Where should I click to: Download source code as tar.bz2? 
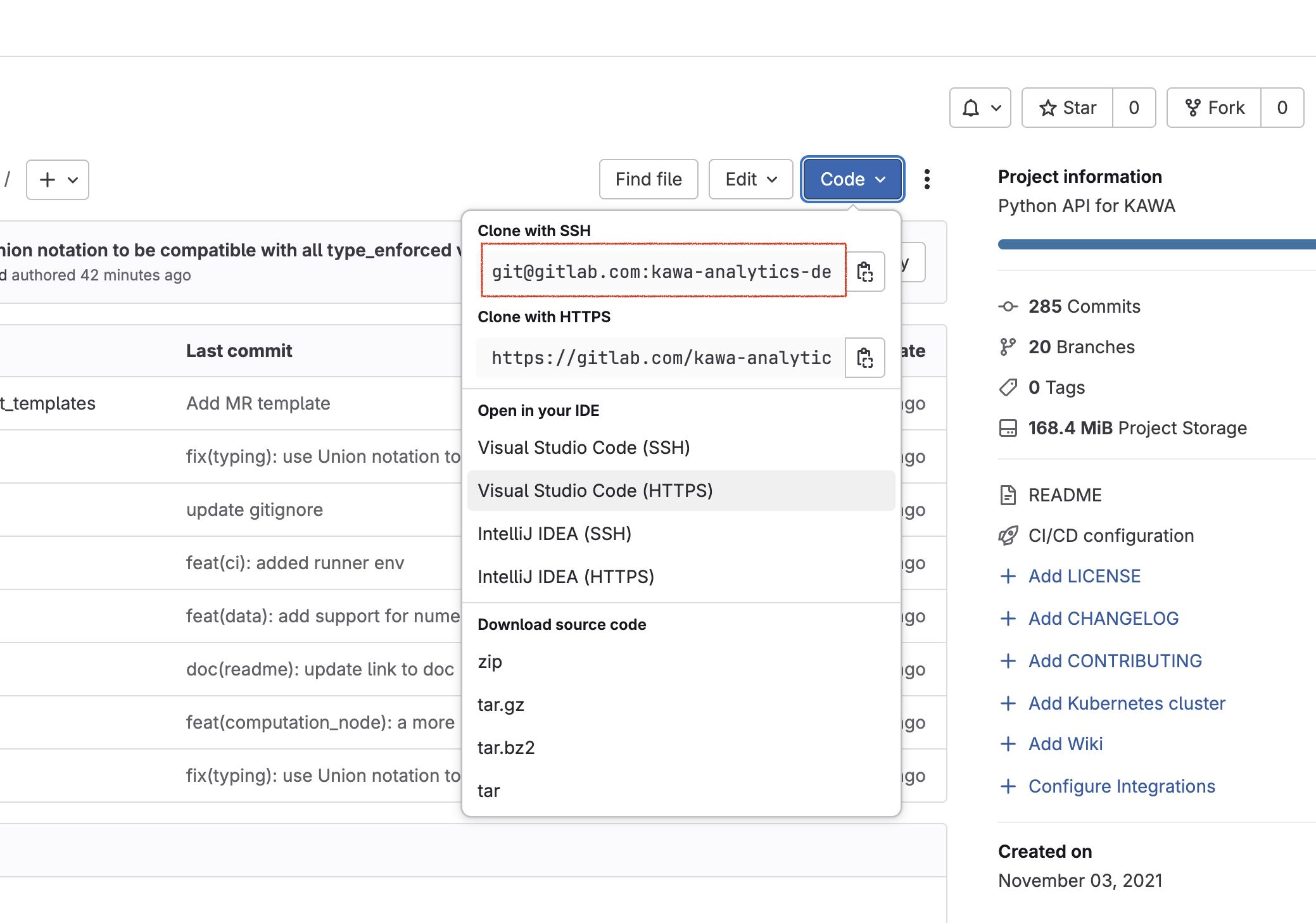(681, 748)
